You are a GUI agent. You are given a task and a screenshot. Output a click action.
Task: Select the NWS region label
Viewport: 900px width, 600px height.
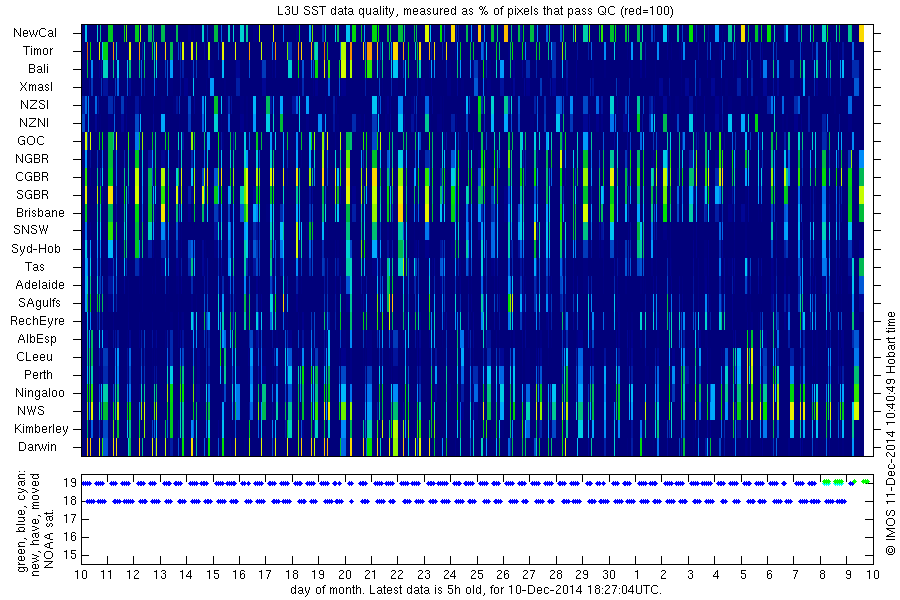[30, 411]
